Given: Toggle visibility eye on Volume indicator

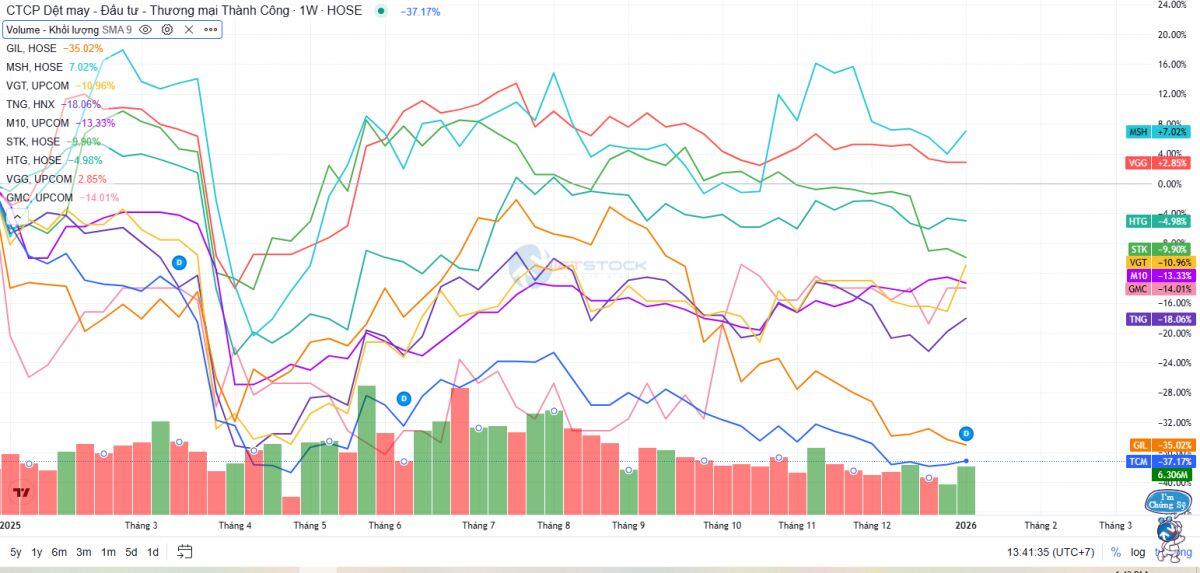Looking at the screenshot, I should point(146,30).
